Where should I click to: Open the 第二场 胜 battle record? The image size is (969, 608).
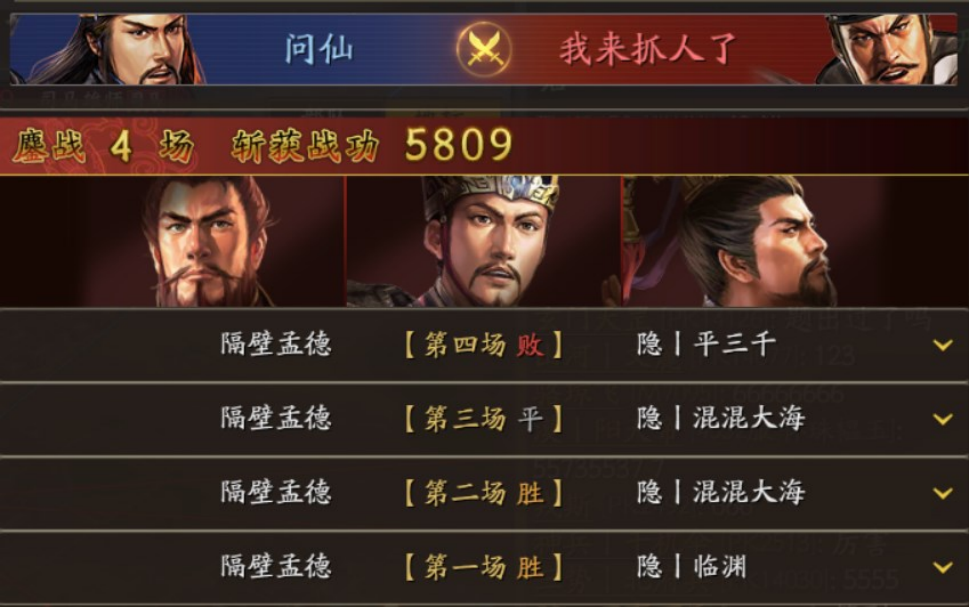point(484,493)
